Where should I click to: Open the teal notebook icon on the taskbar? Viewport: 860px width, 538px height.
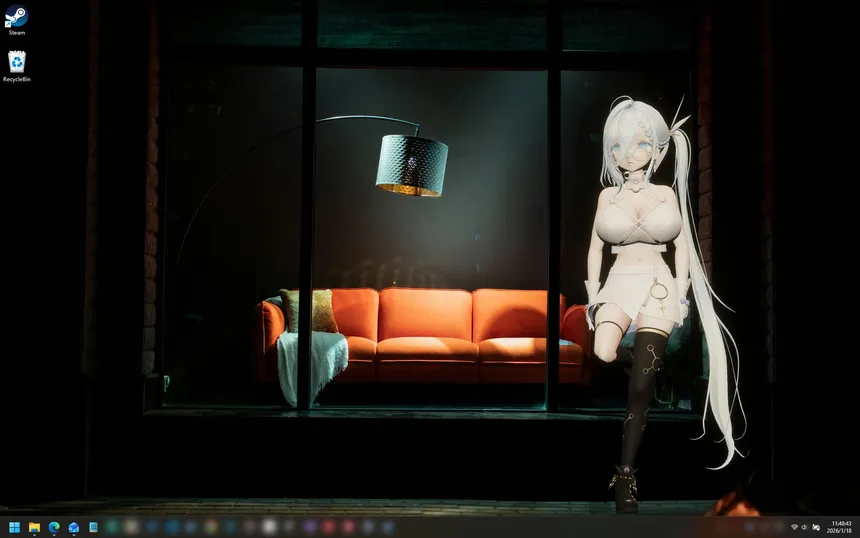93,527
